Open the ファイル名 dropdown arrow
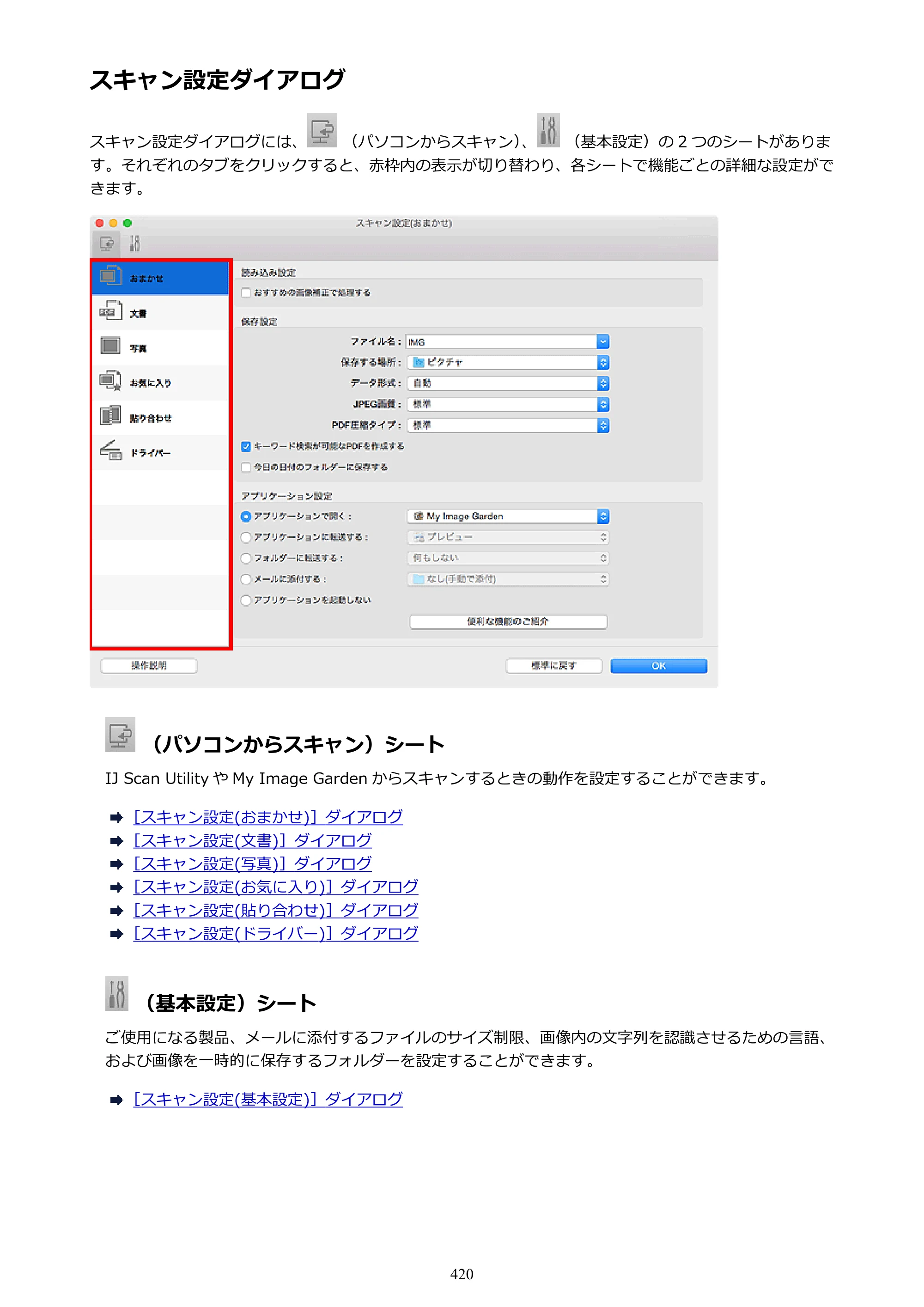Screen dimensions: 924x1307 click(x=603, y=341)
